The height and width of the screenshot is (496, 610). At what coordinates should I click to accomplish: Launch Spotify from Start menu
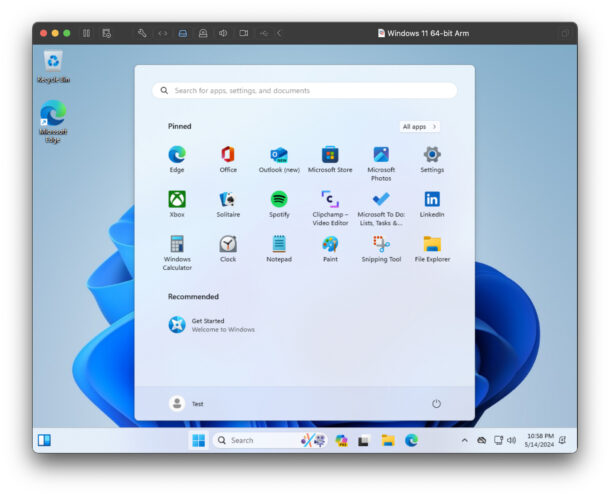[279, 204]
